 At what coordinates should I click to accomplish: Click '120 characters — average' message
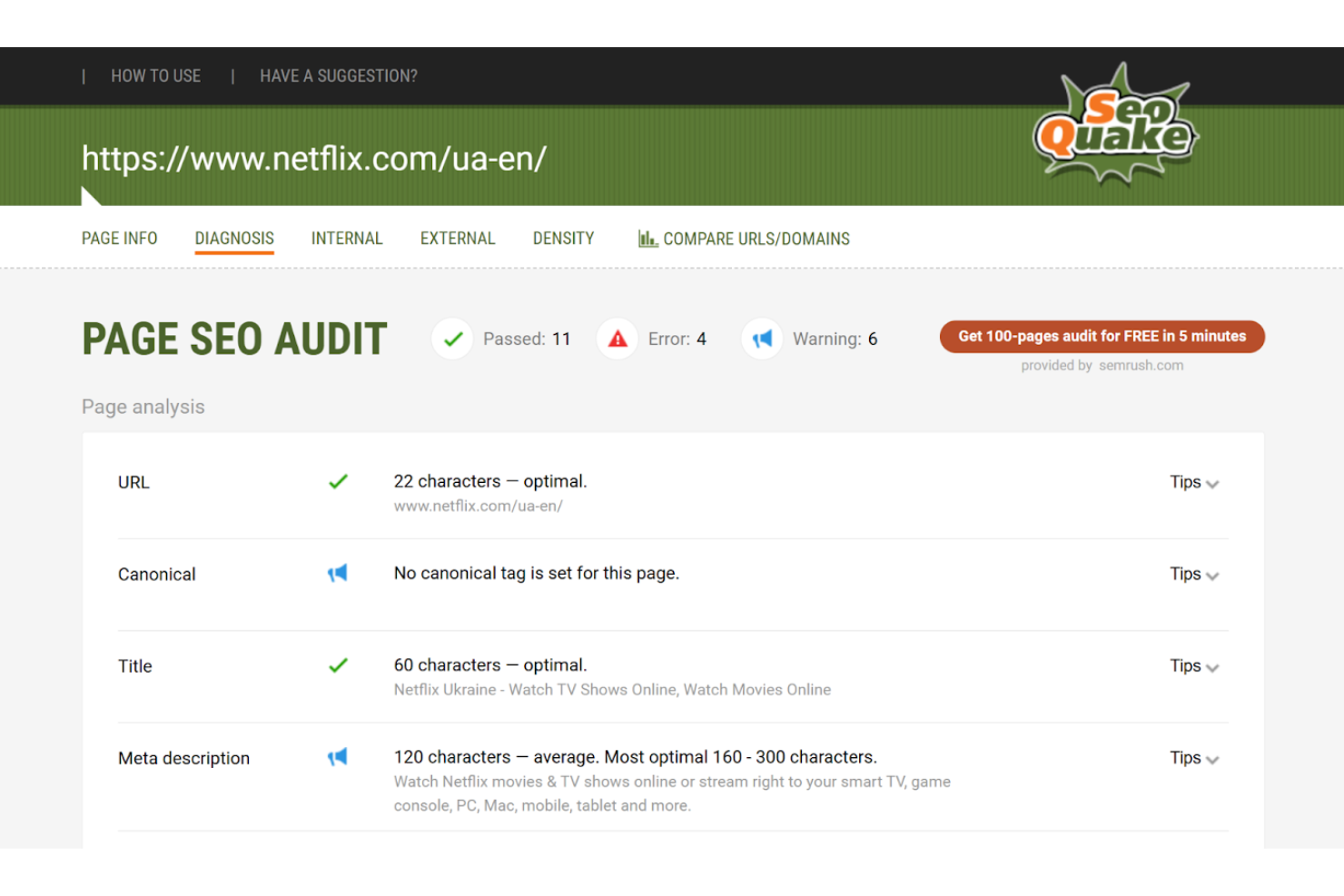pos(636,756)
